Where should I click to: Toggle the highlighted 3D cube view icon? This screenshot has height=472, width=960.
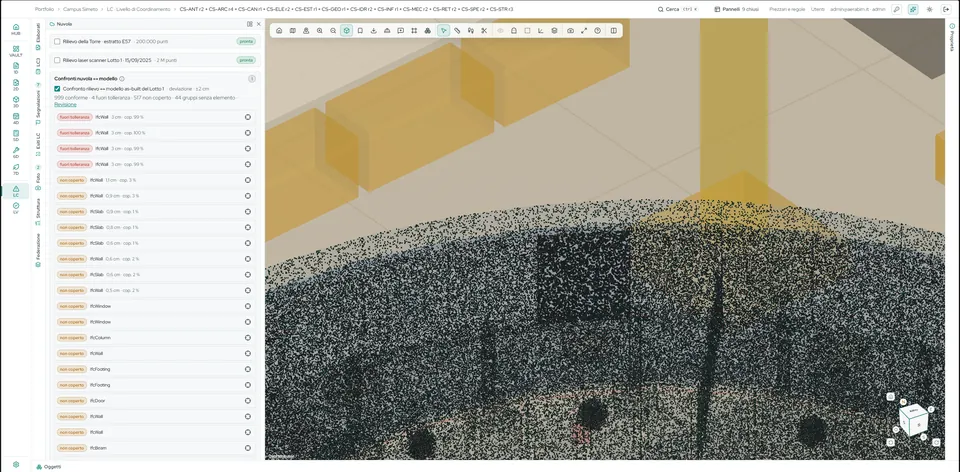(x=347, y=31)
